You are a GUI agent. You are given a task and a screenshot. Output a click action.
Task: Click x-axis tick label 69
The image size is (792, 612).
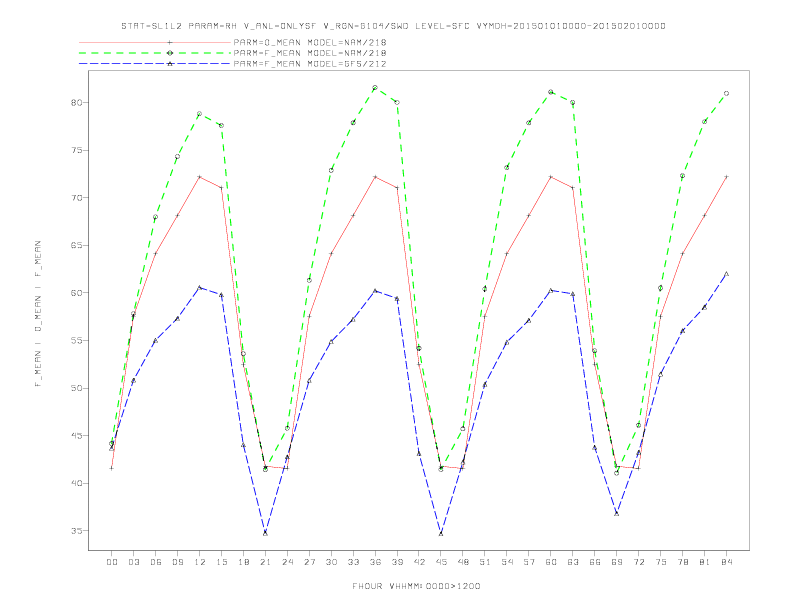tap(617, 562)
